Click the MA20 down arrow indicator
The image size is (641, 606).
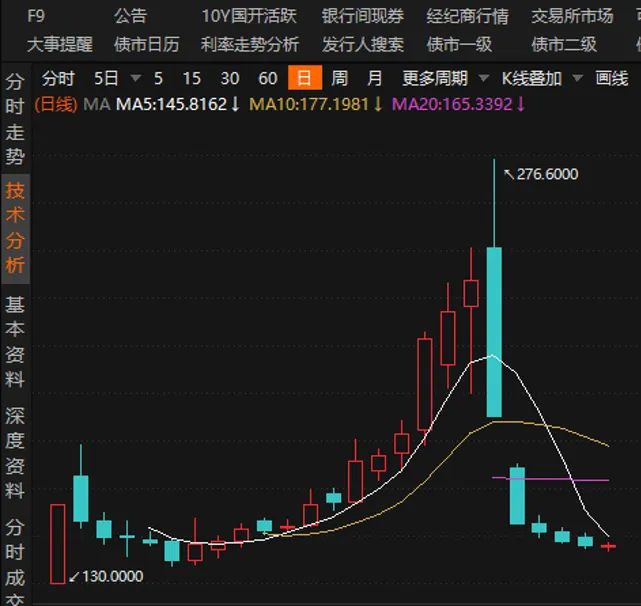pyautogui.click(x=520, y=104)
